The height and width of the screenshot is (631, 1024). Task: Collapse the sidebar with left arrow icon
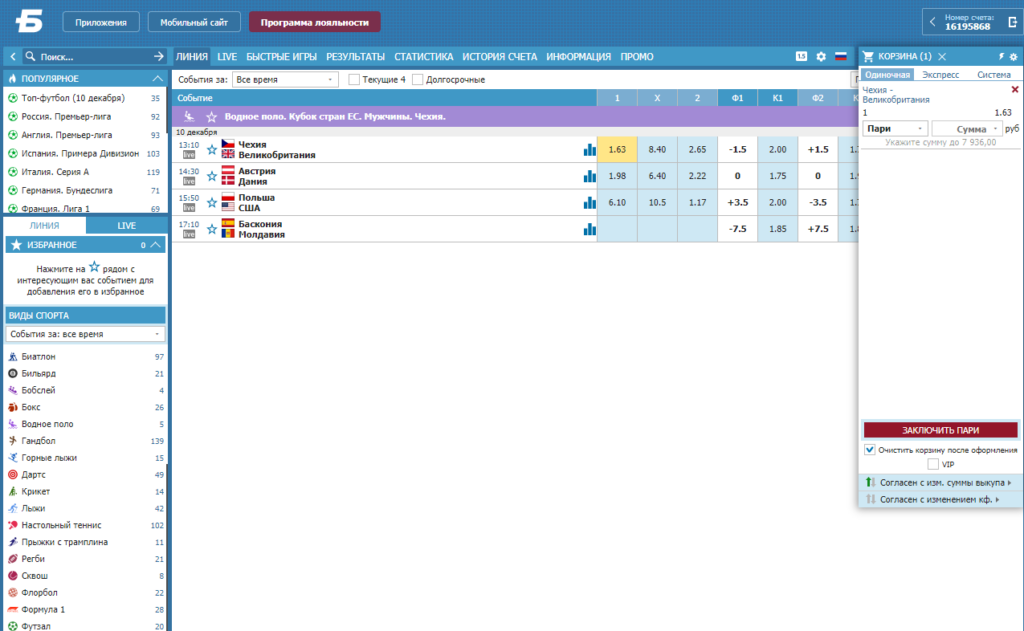click(x=12, y=57)
